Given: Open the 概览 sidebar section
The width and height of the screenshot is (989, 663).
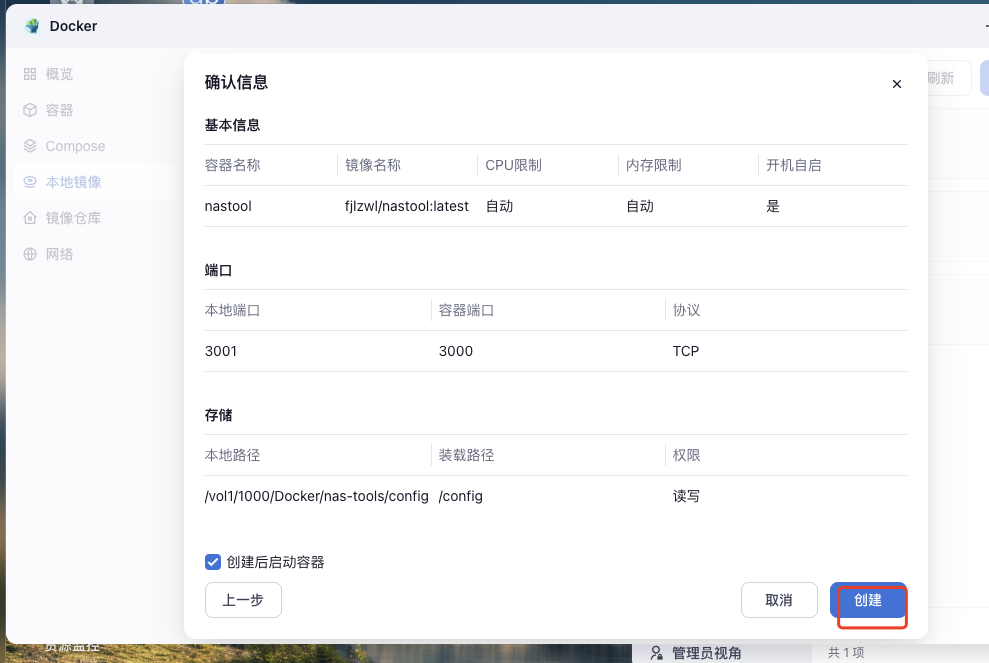Looking at the screenshot, I should pyautogui.click(x=95, y=74).
